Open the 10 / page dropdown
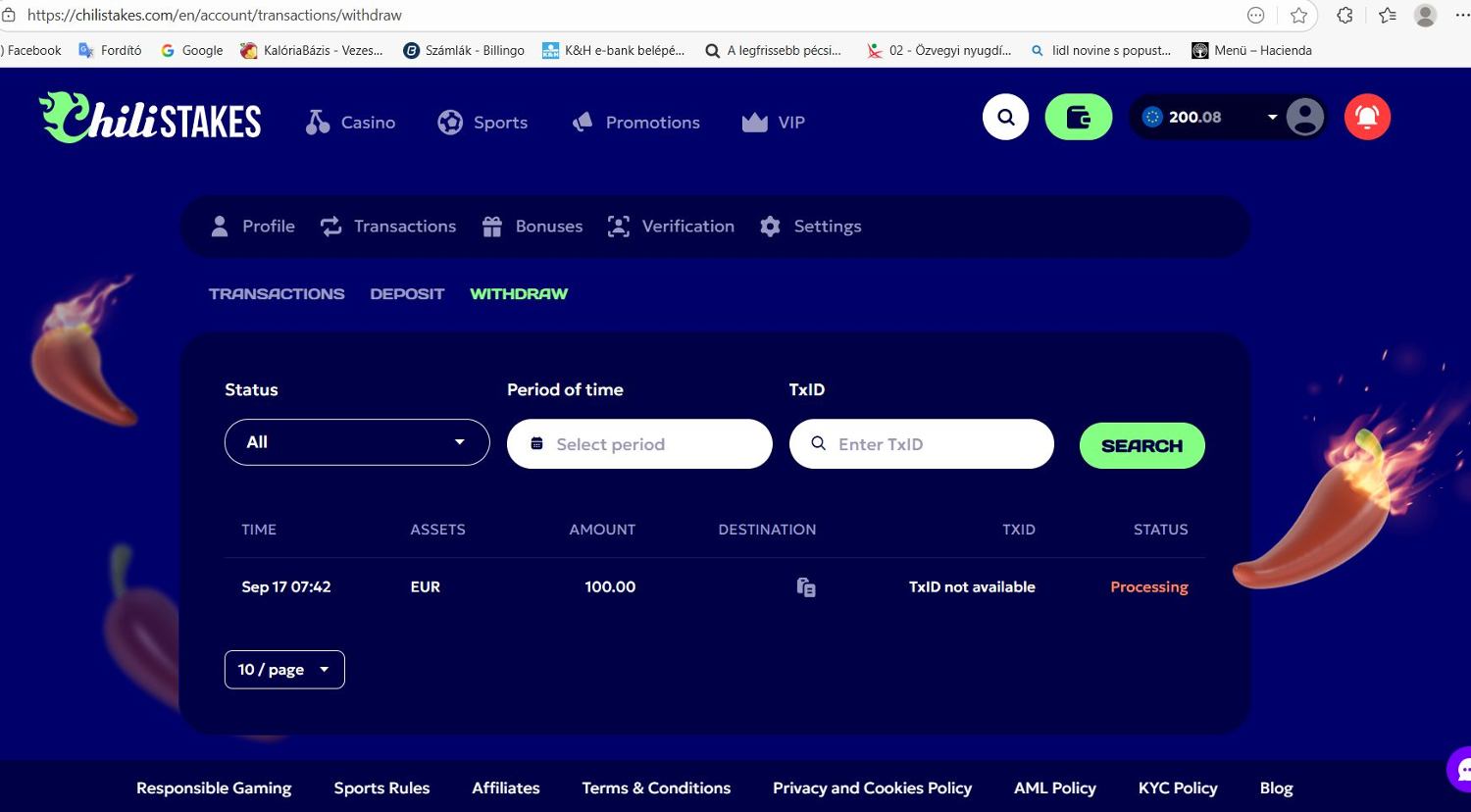Viewport: 1471px width, 812px height. [284, 670]
